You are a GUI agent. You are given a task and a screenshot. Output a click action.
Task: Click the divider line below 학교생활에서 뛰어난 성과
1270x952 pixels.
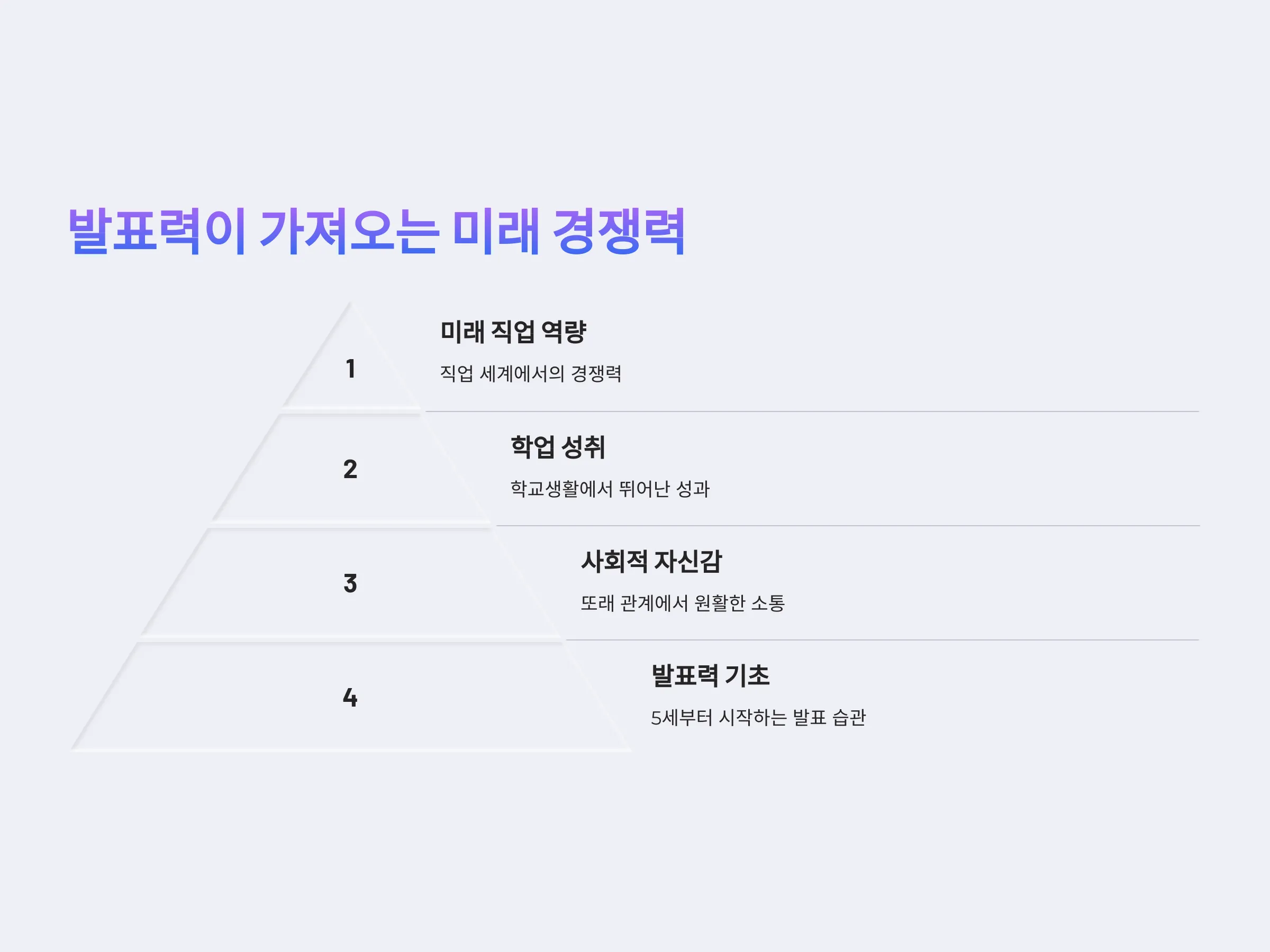pyautogui.click(x=847, y=526)
